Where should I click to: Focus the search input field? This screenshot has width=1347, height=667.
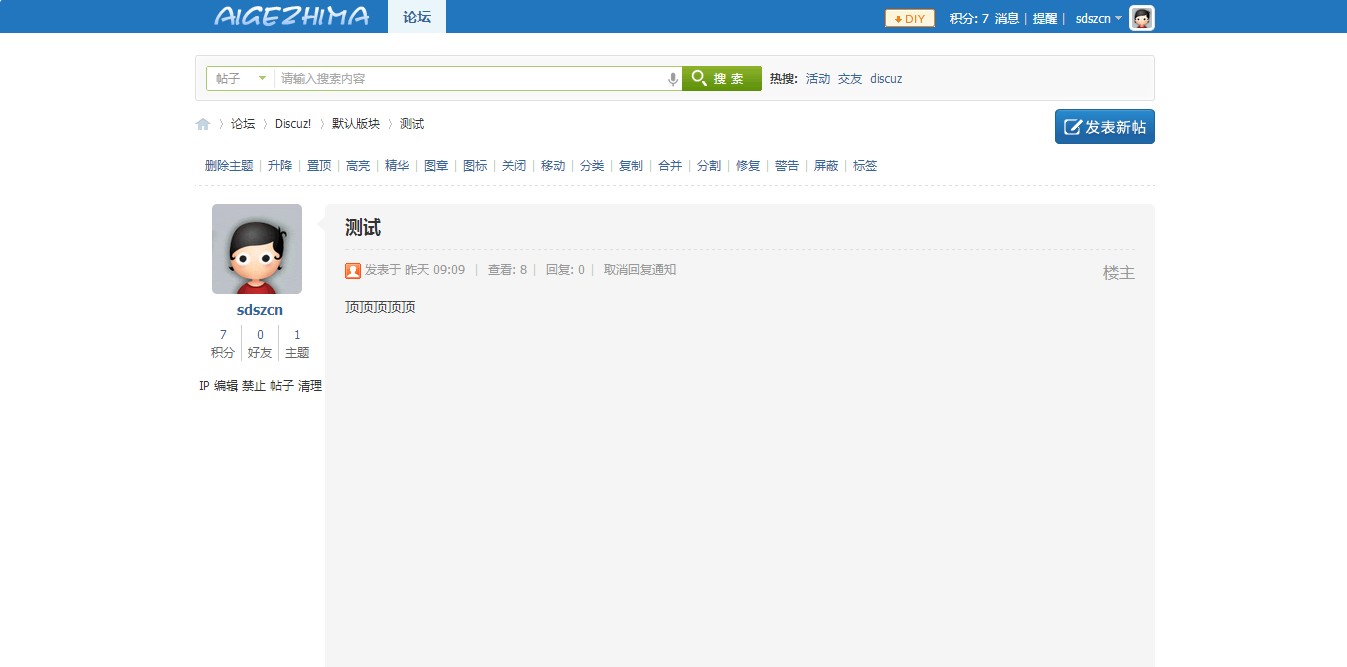(471, 78)
